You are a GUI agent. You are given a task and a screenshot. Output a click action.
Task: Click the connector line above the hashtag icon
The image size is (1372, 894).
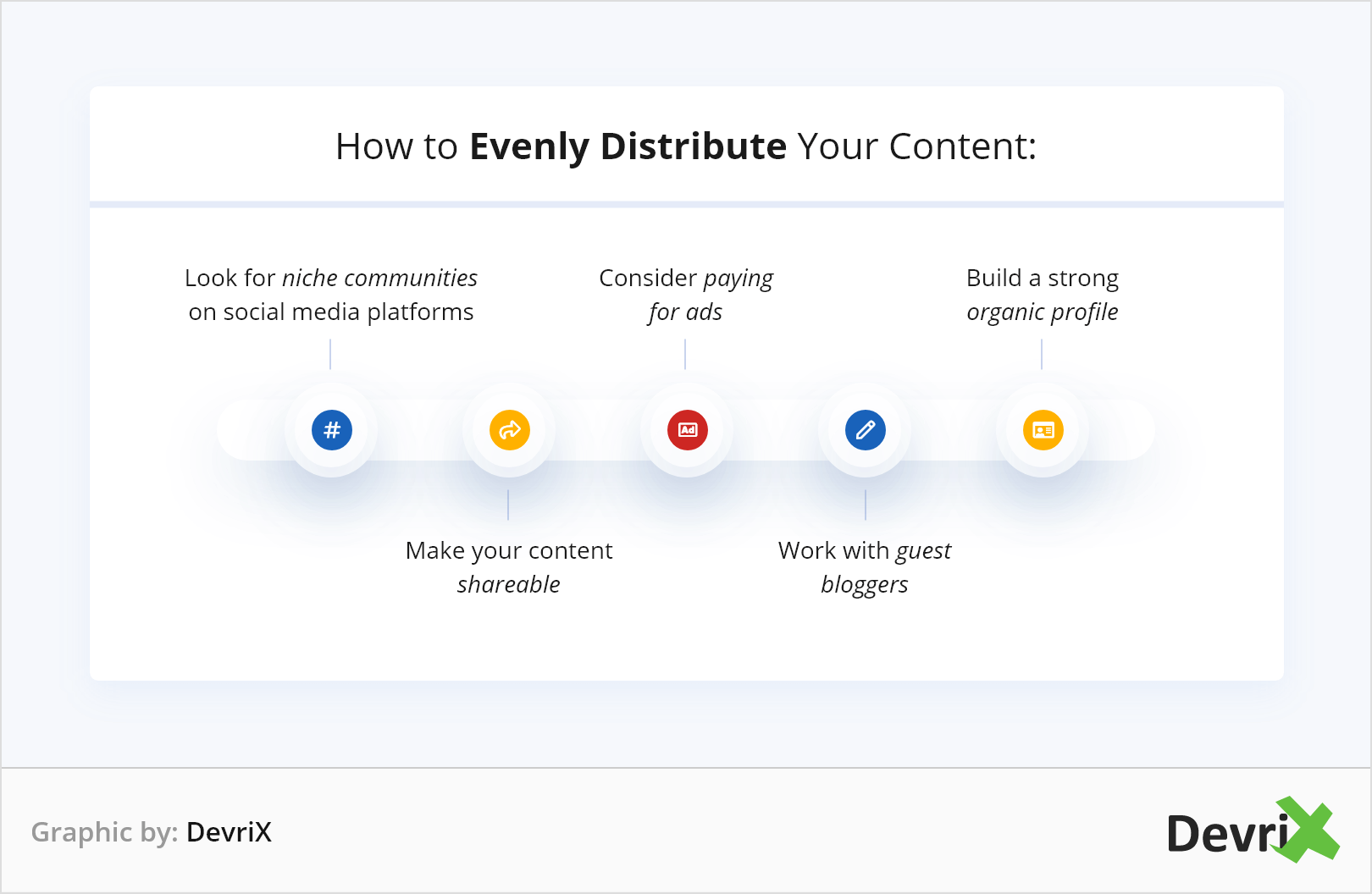click(330, 354)
